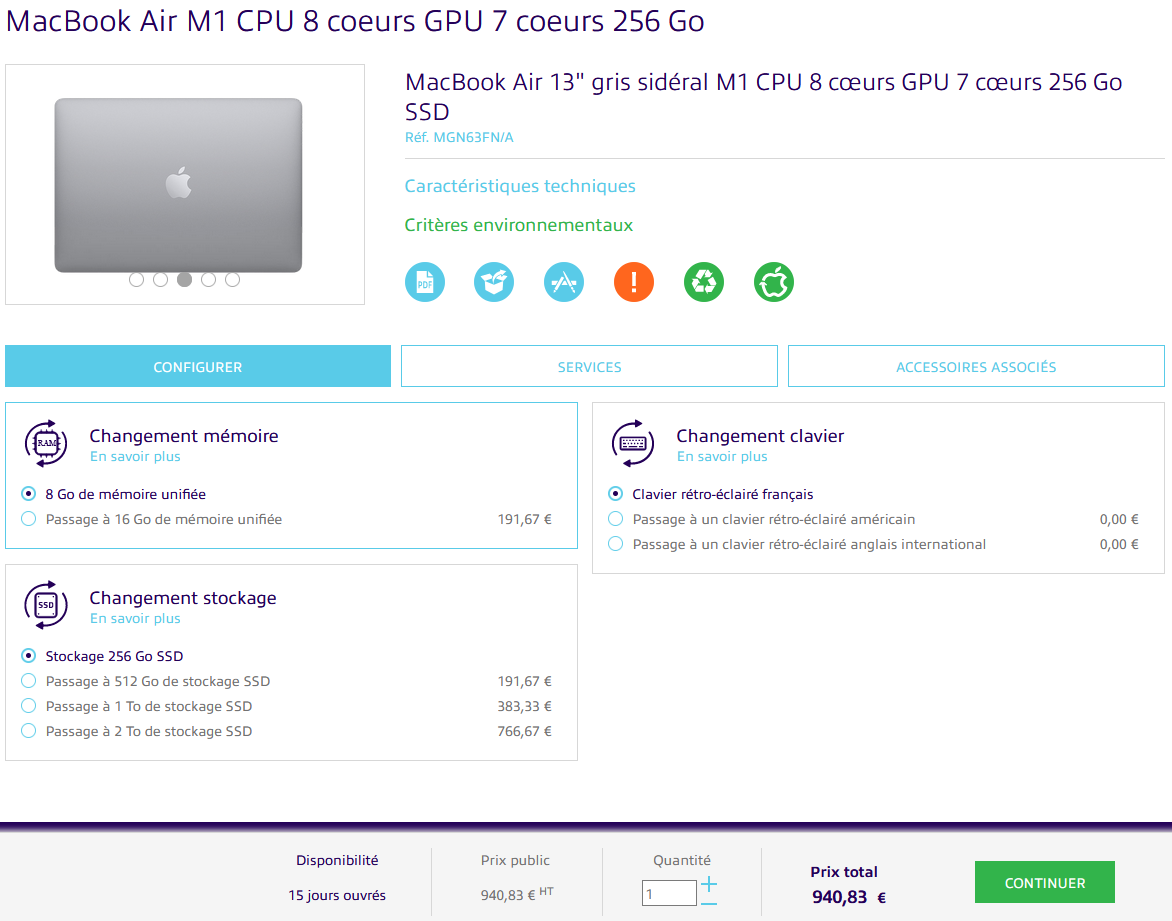
Task: Open the PDF datasheet icon
Action: click(x=425, y=282)
